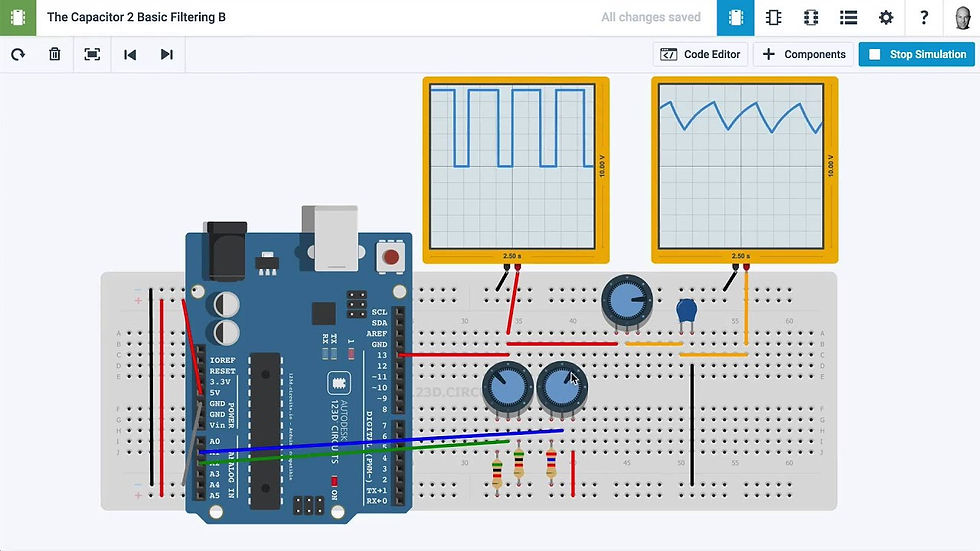
Task: Open the Code Editor
Action: pos(700,54)
